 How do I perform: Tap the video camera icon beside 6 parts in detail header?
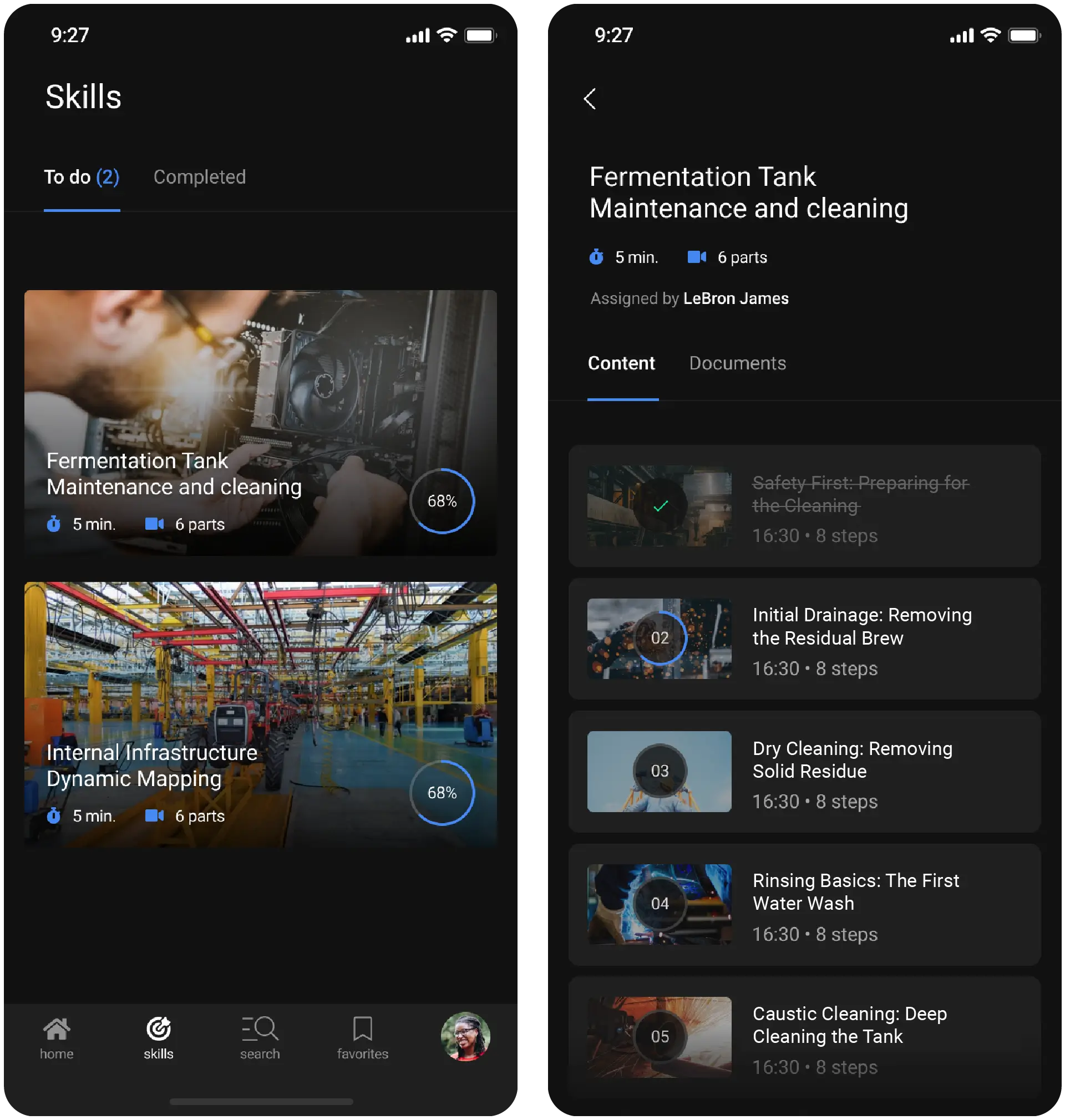click(697, 257)
